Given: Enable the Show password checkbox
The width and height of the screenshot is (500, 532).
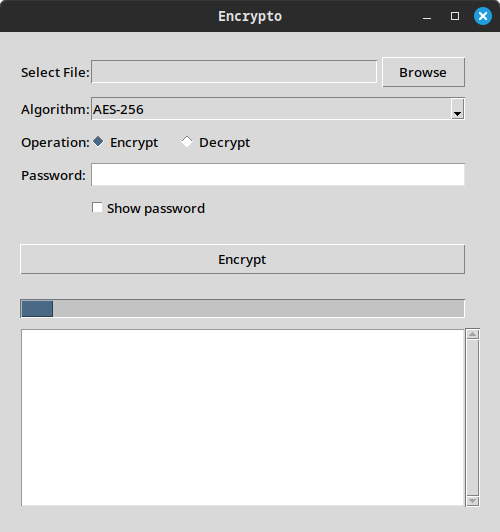Looking at the screenshot, I should [97, 208].
